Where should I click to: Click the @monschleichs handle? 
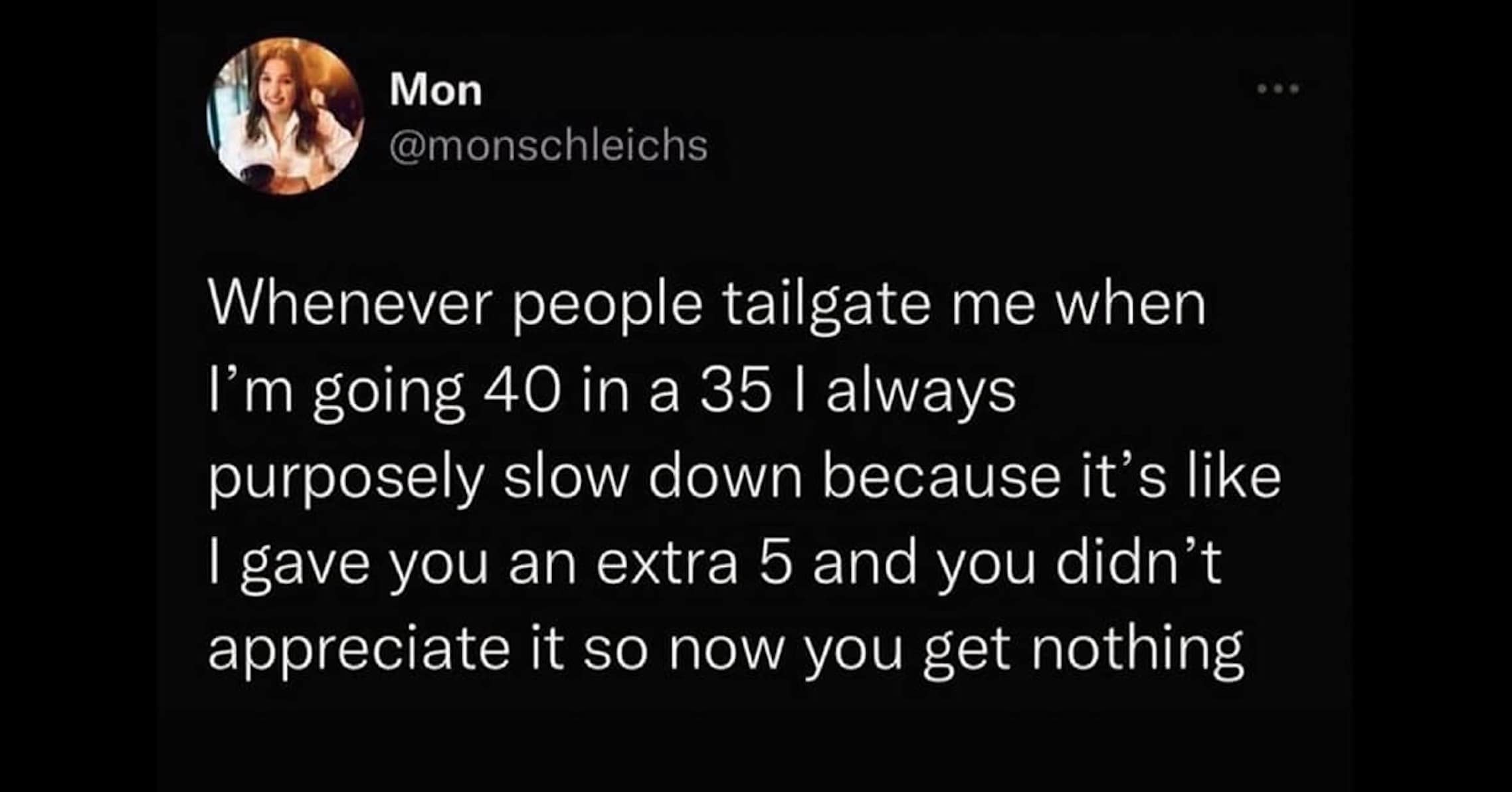tap(549, 146)
